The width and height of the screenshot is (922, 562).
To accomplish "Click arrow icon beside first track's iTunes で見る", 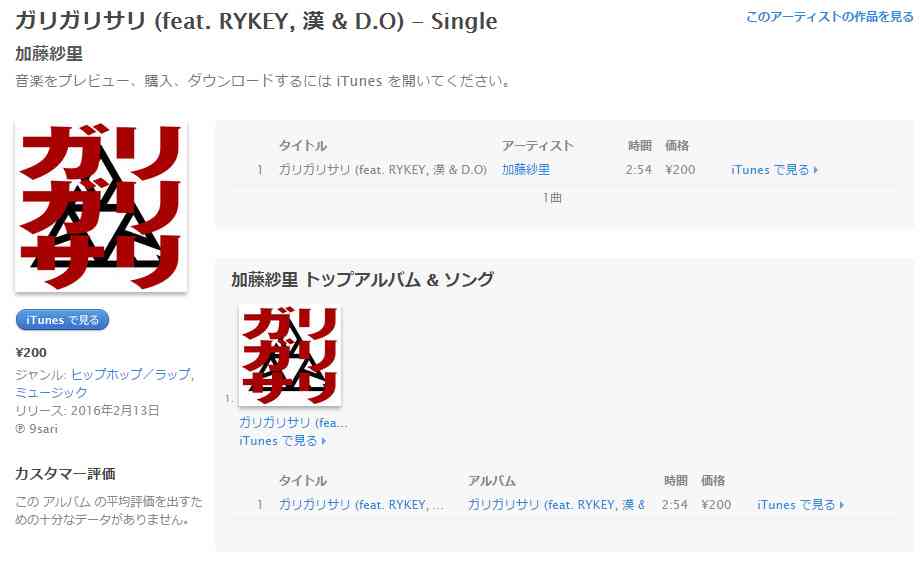I will pos(816,170).
